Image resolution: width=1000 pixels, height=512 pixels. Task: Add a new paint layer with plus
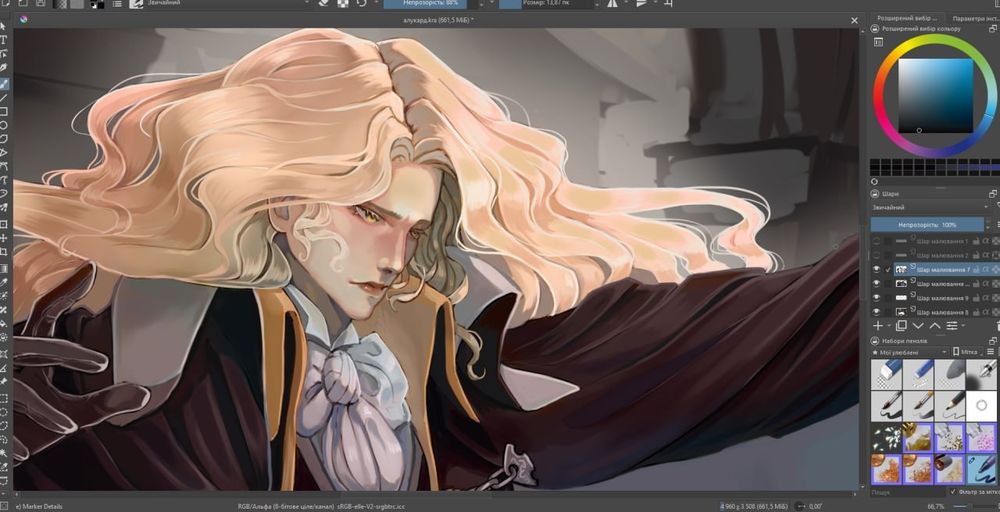(878, 326)
